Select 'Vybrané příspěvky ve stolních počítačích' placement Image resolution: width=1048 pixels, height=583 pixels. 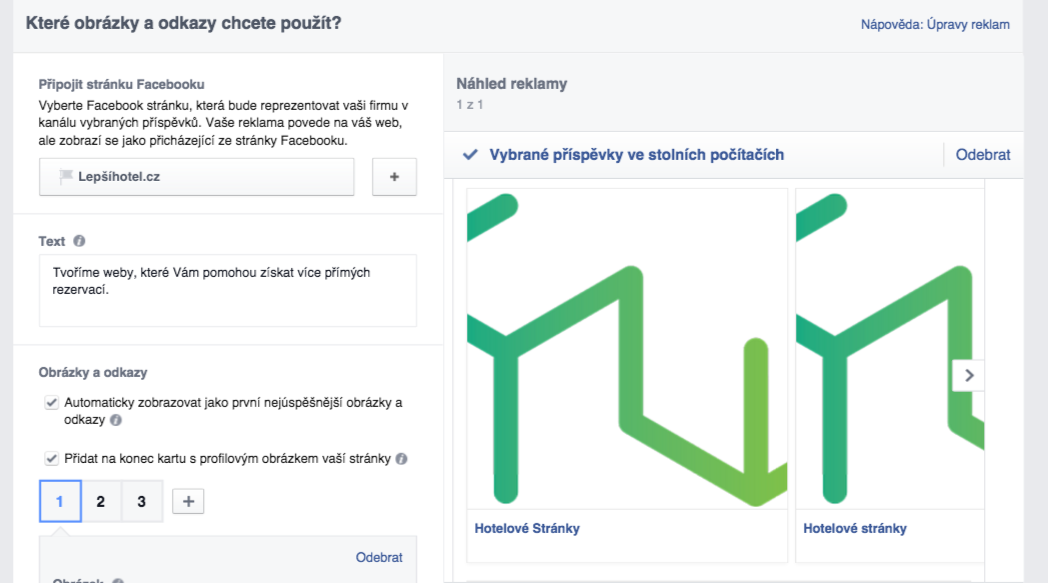tap(636, 154)
